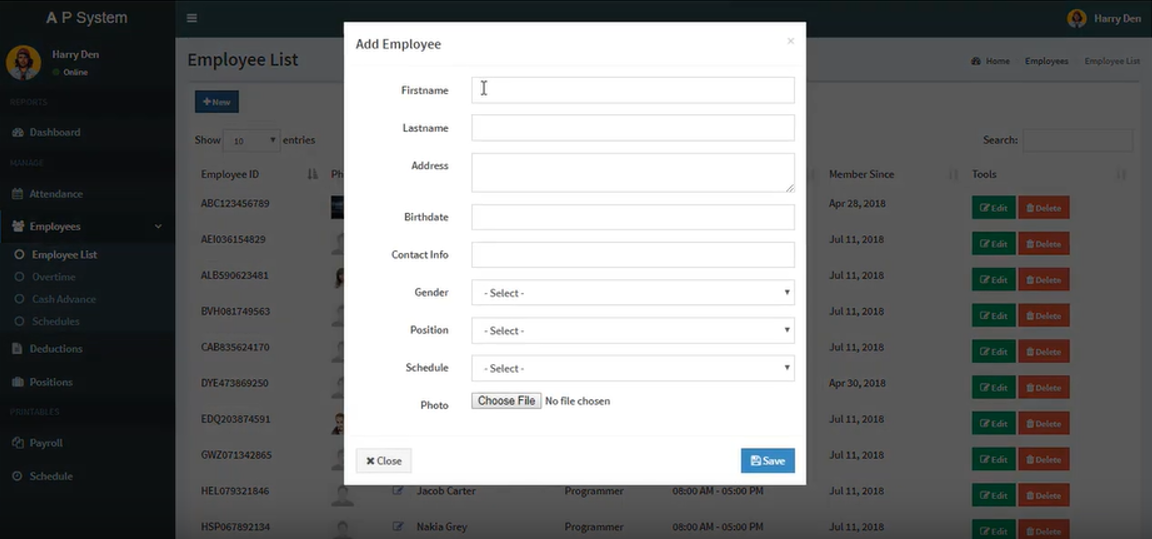Collapse the Employees sidebar menu chevron

[x=158, y=227]
